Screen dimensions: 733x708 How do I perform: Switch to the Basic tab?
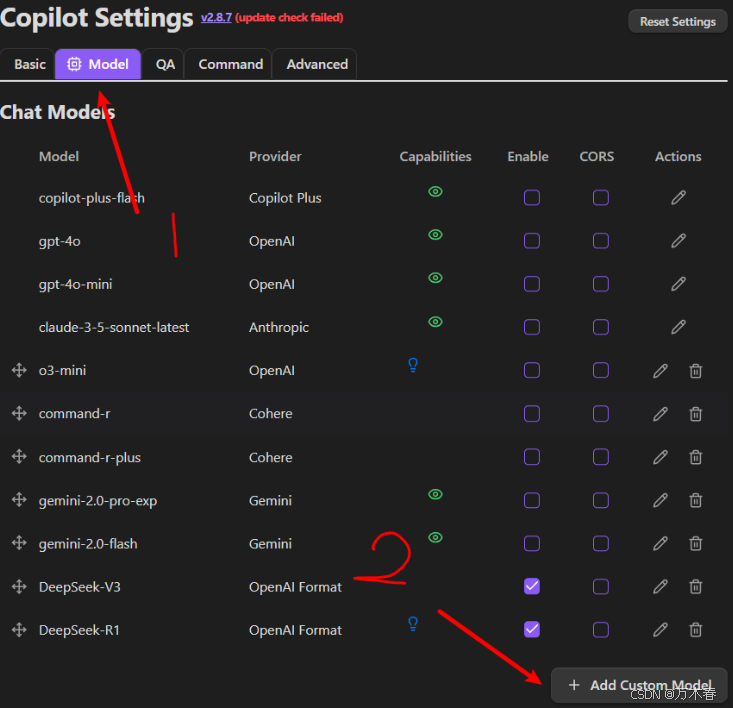tap(28, 64)
